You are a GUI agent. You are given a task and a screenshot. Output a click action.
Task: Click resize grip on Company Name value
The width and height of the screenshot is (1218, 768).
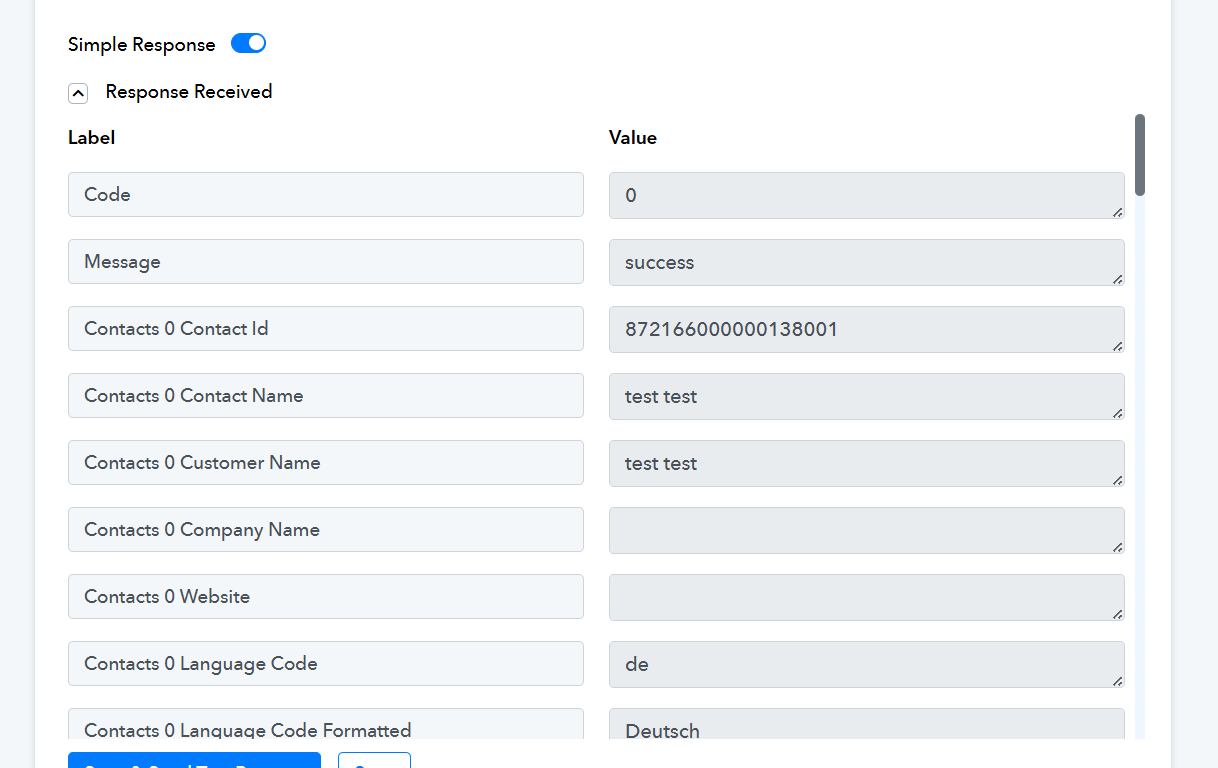coord(1117,547)
